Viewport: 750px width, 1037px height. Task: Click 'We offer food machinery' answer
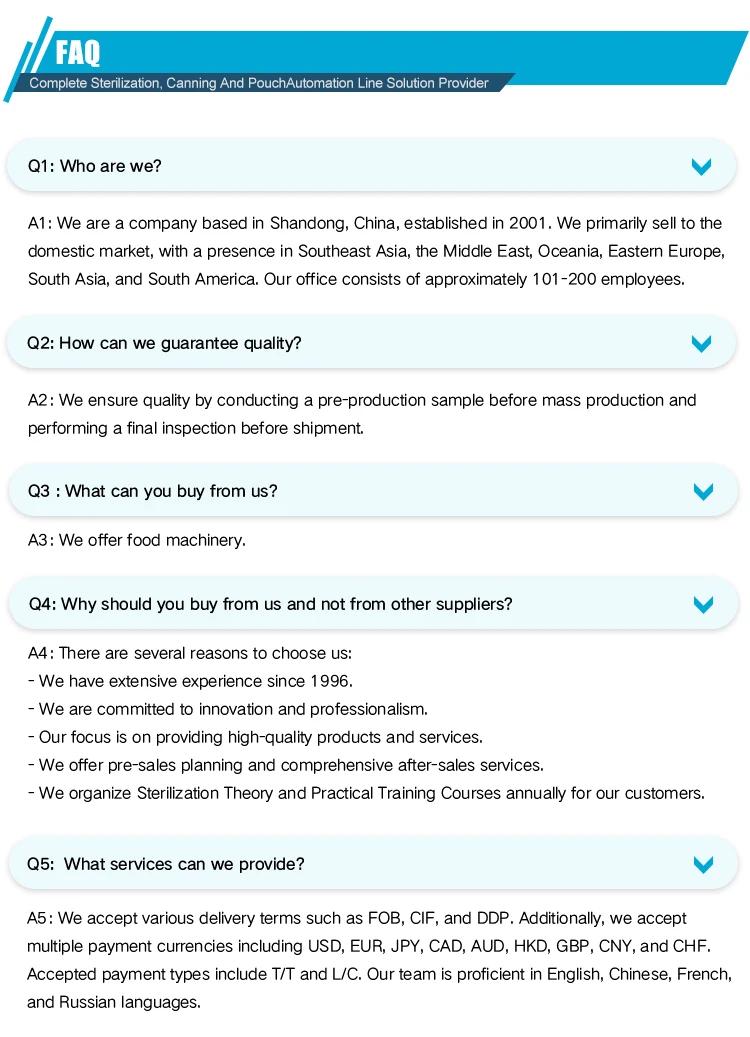coord(136,540)
